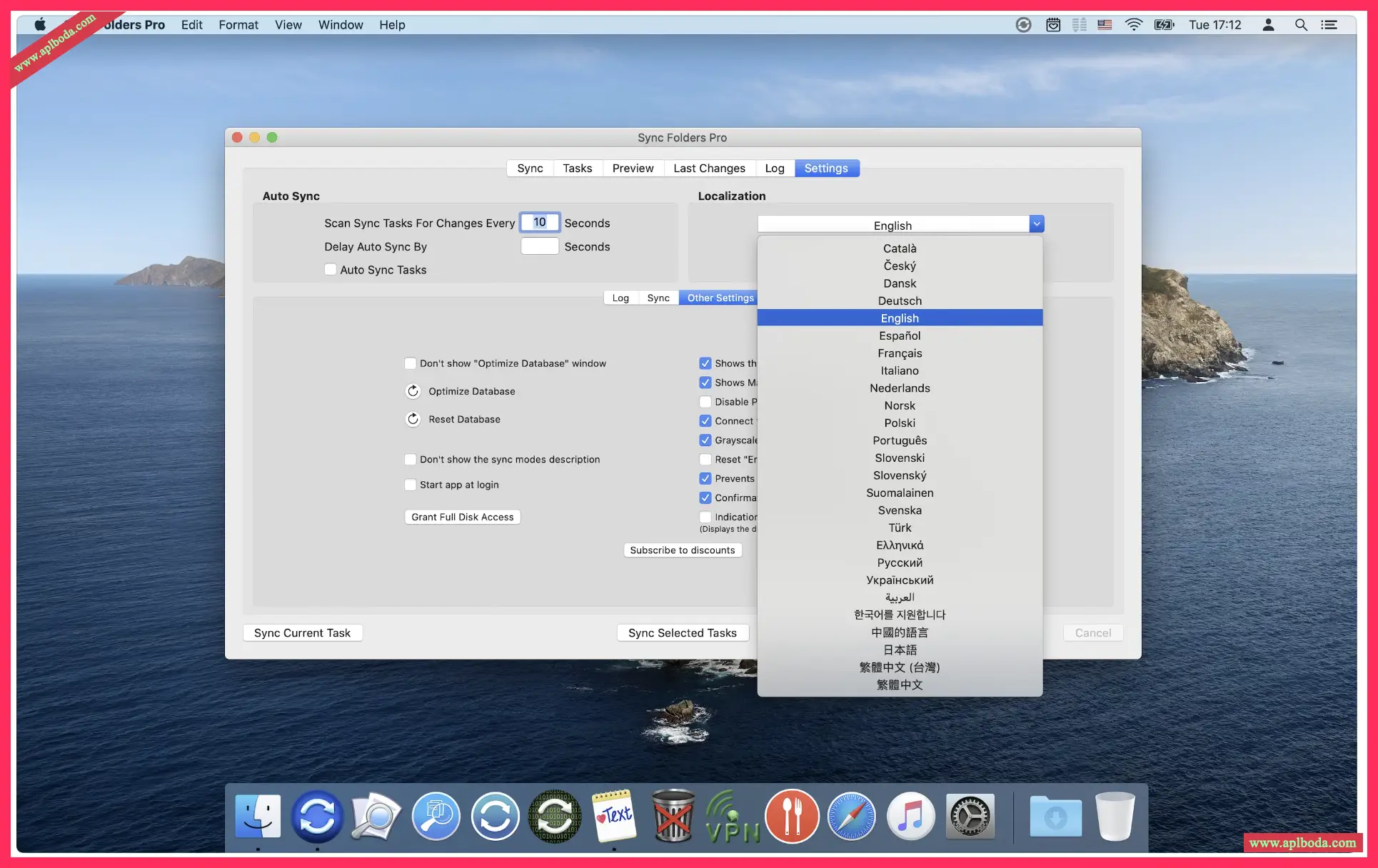Open System Preferences in the dock
This screenshot has width=1378, height=868.
click(x=970, y=816)
